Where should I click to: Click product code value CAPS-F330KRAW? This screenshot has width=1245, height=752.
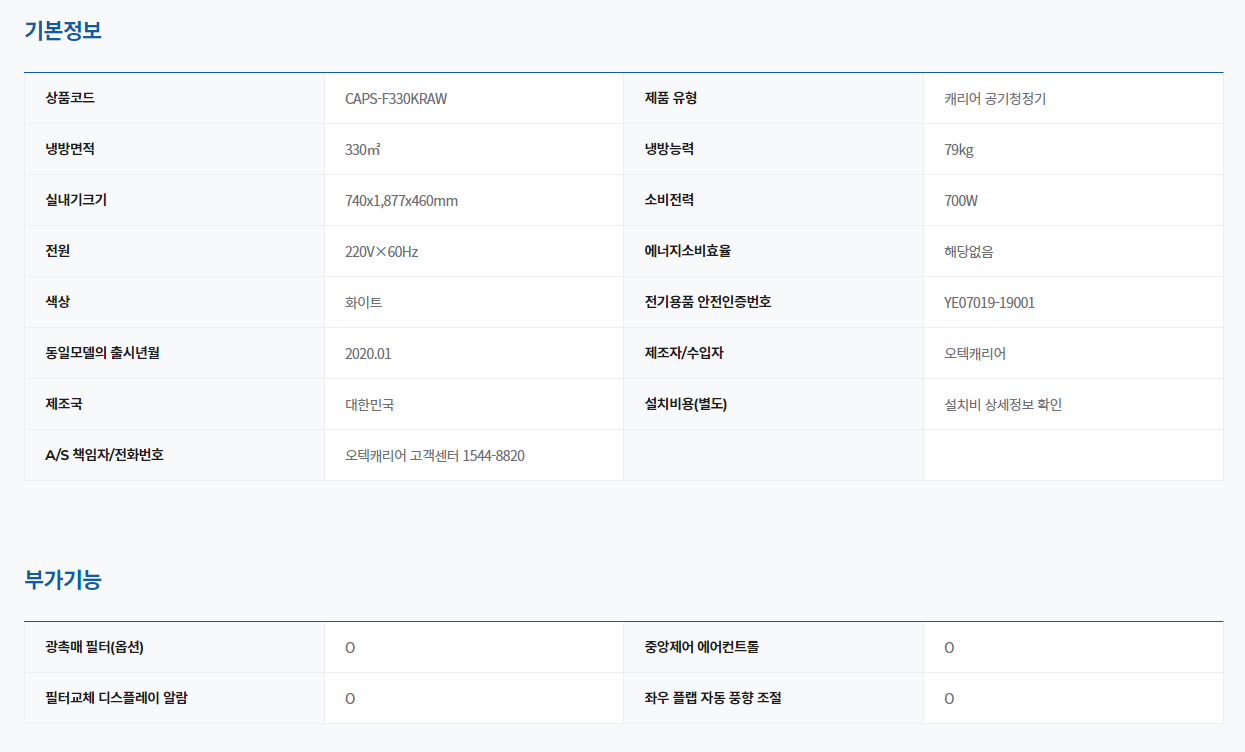pyautogui.click(x=396, y=99)
